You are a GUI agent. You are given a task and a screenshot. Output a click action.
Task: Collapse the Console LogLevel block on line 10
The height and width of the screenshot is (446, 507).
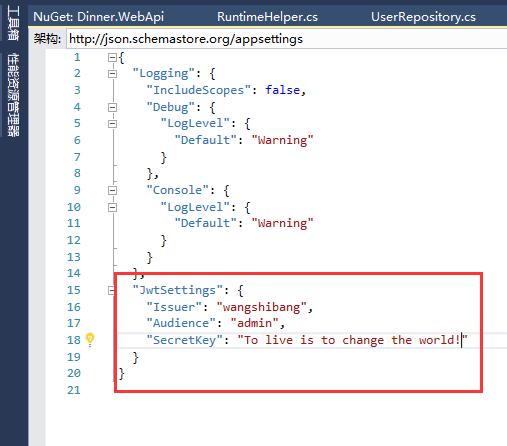point(112,207)
